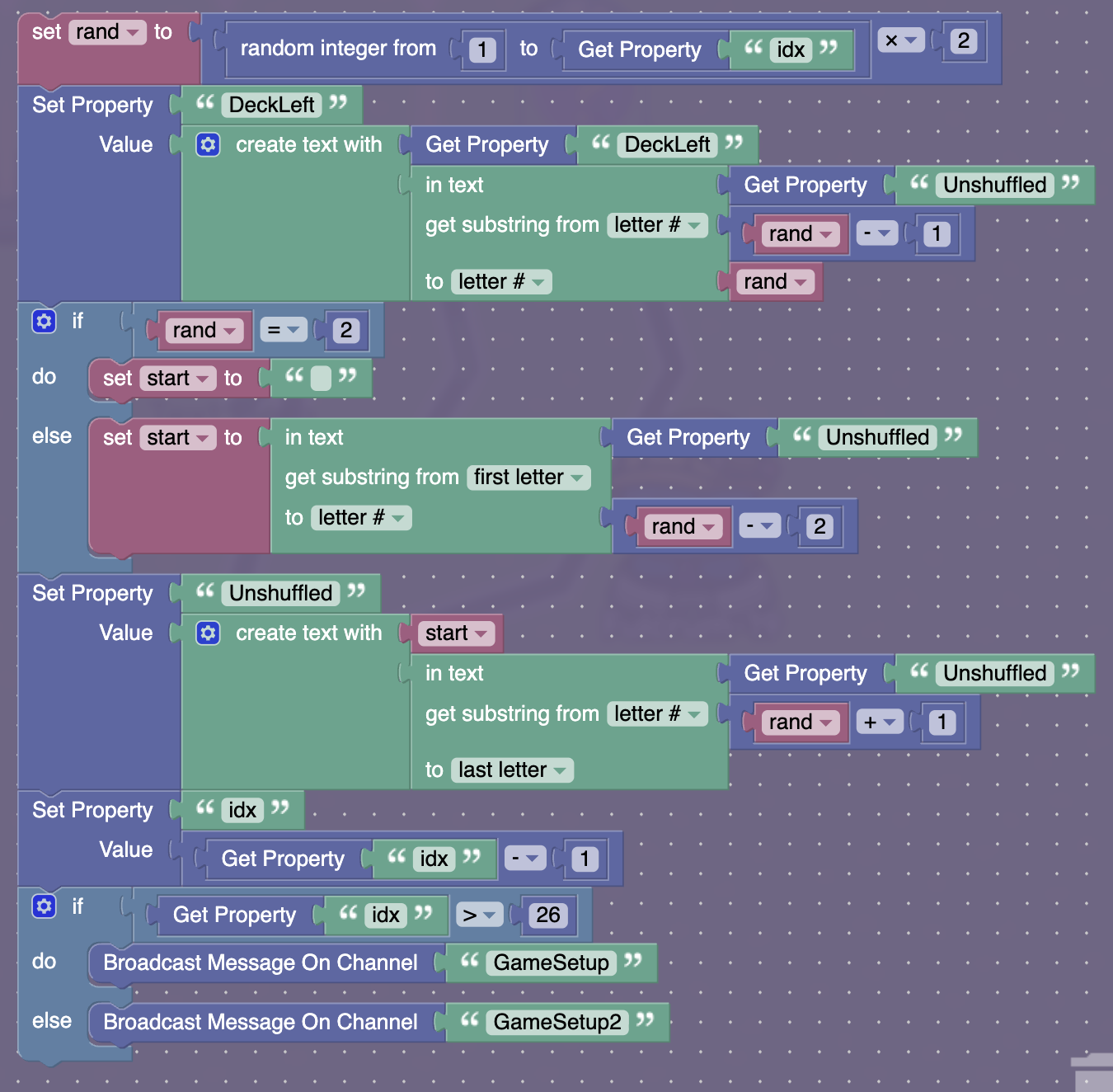Open the gear mutator on the 'if idx > 26' block
Image resolution: width=1113 pixels, height=1092 pixels.
pyautogui.click(x=44, y=906)
